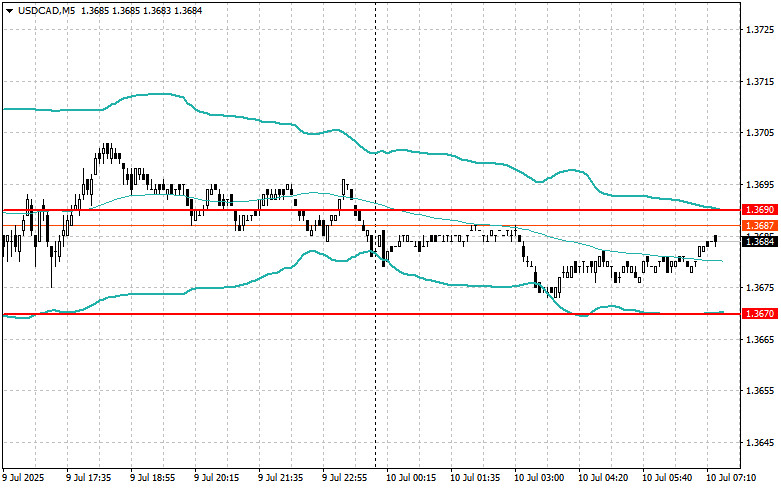Viewport: 781px width, 489px height.
Task: Click the black 1.3684 current price label
Action: tap(760, 242)
